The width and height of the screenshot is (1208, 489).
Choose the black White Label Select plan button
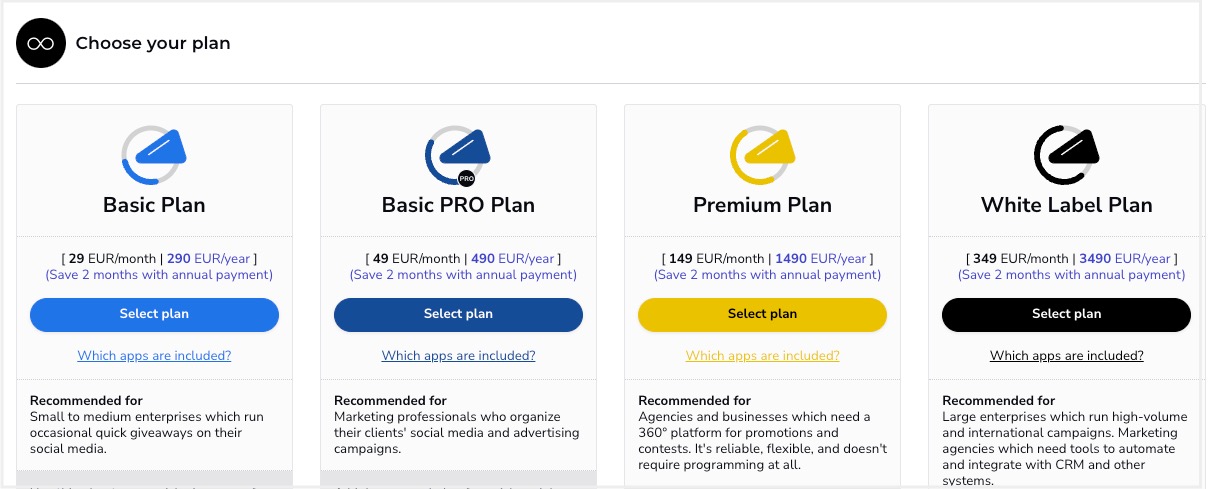click(x=1066, y=314)
